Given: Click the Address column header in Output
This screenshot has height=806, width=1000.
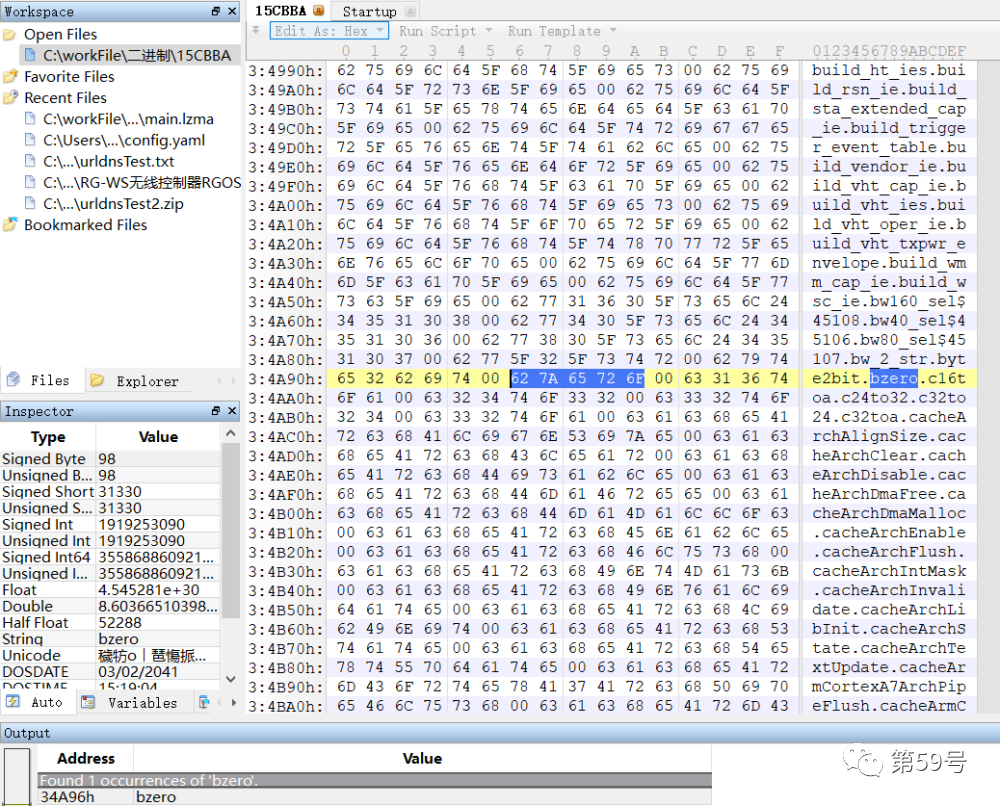Looking at the screenshot, I should click(85, 758).
